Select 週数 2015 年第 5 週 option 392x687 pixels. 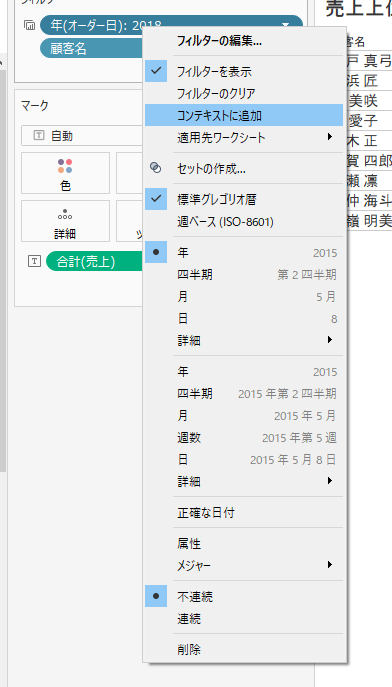click(244, 438)
